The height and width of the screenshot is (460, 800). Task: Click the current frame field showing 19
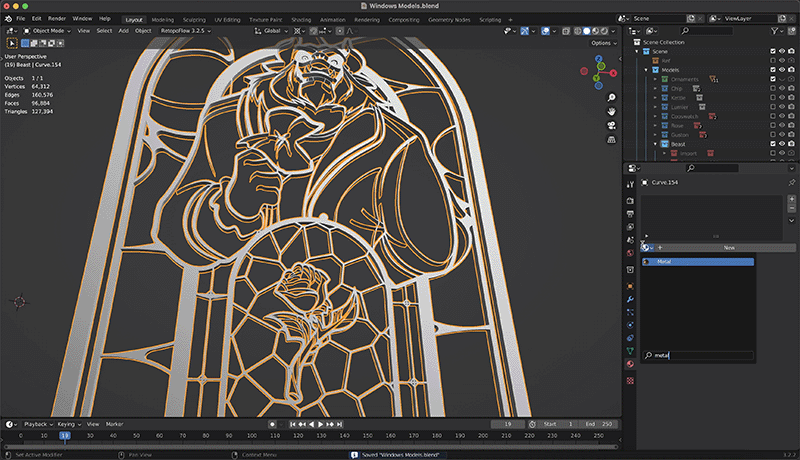[x=508, y=424]
